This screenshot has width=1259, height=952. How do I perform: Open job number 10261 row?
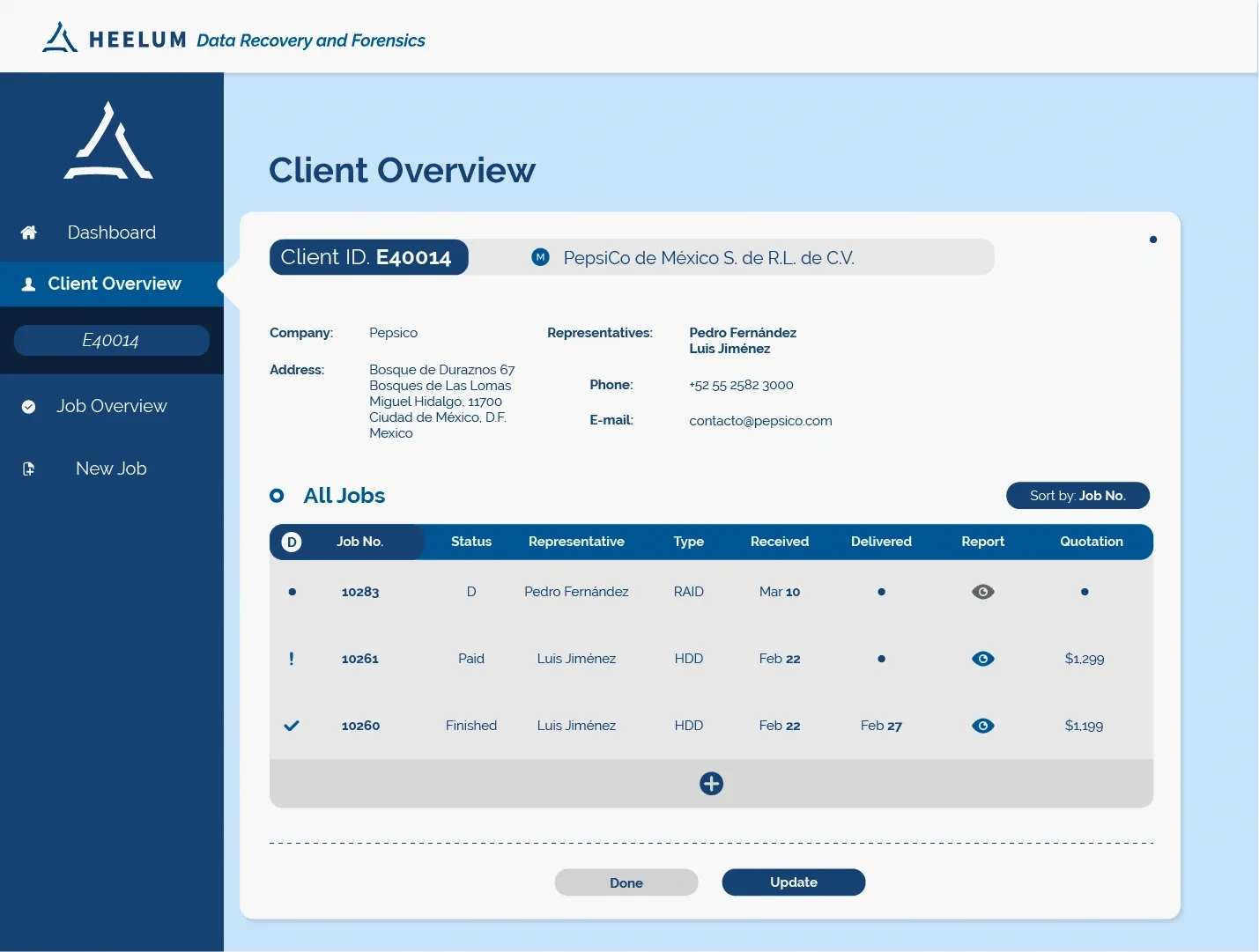click(360, 659)
